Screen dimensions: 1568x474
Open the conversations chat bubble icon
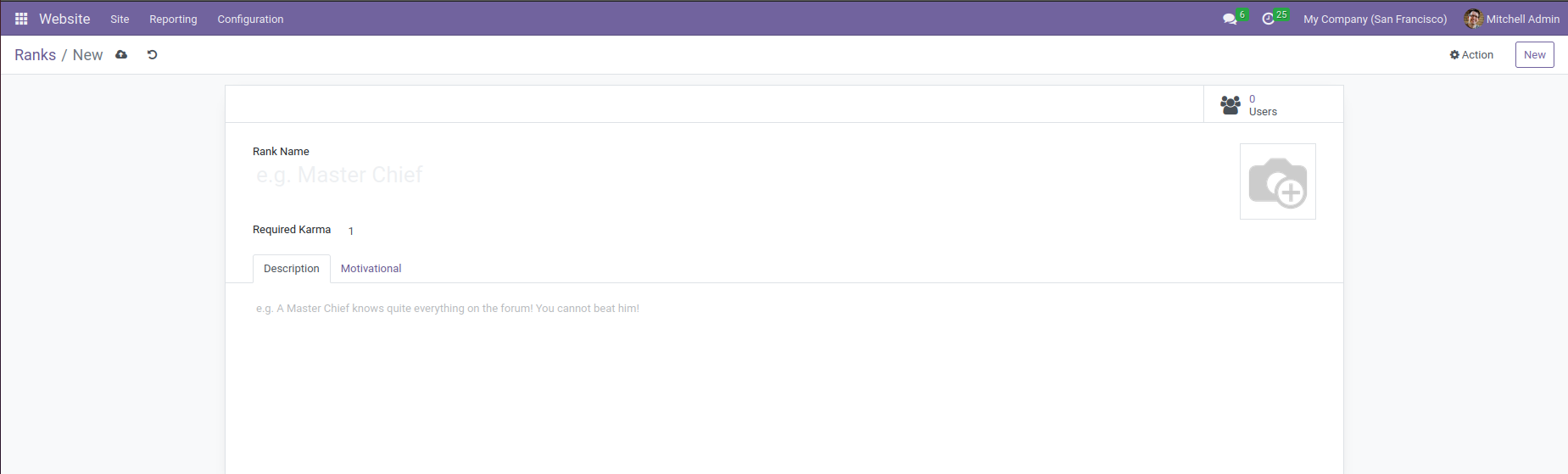click(x=1230, y=19)
